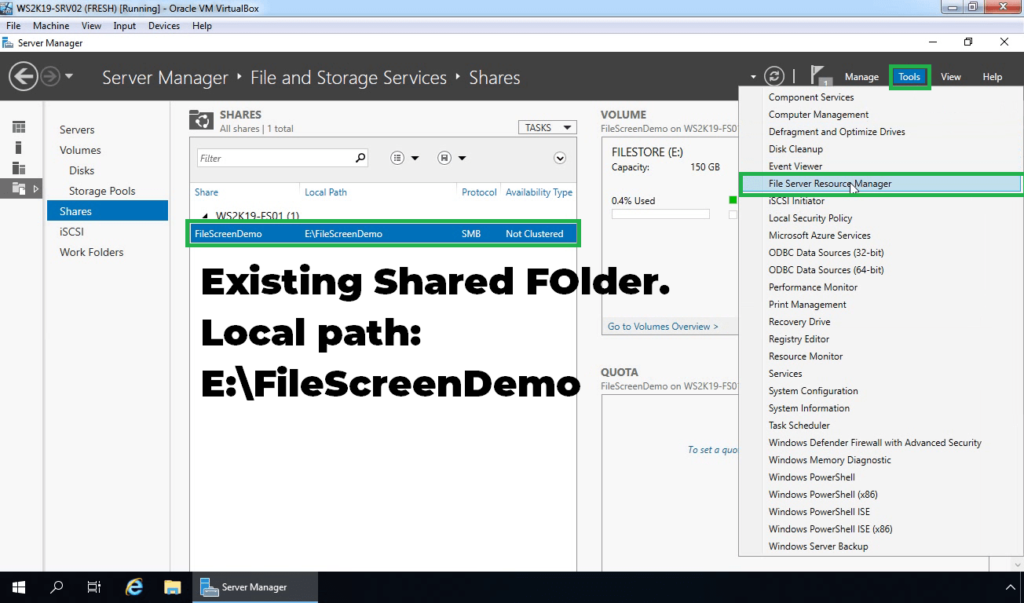The image size is (1024, 603).
Task: Click the search magnifier in Filter box
Action: [360, 158]
